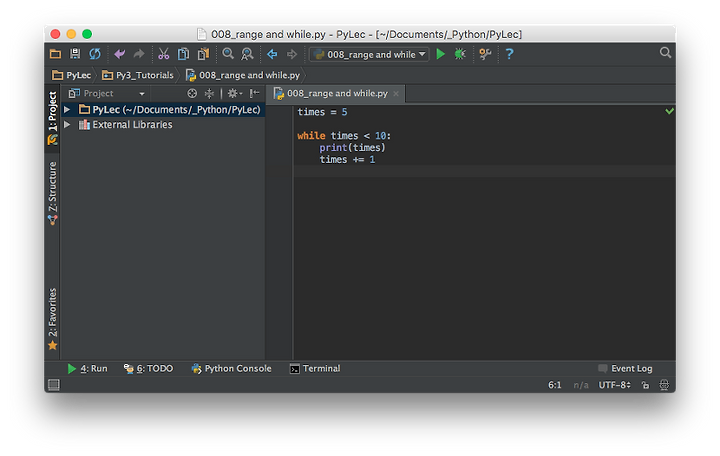Expand the PyLec project folder

click(x=67, y=110)
